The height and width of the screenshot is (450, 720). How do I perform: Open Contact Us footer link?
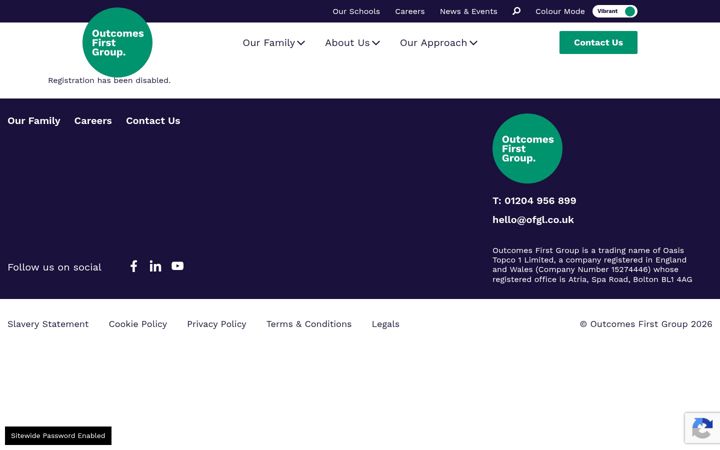pos(153,121)
